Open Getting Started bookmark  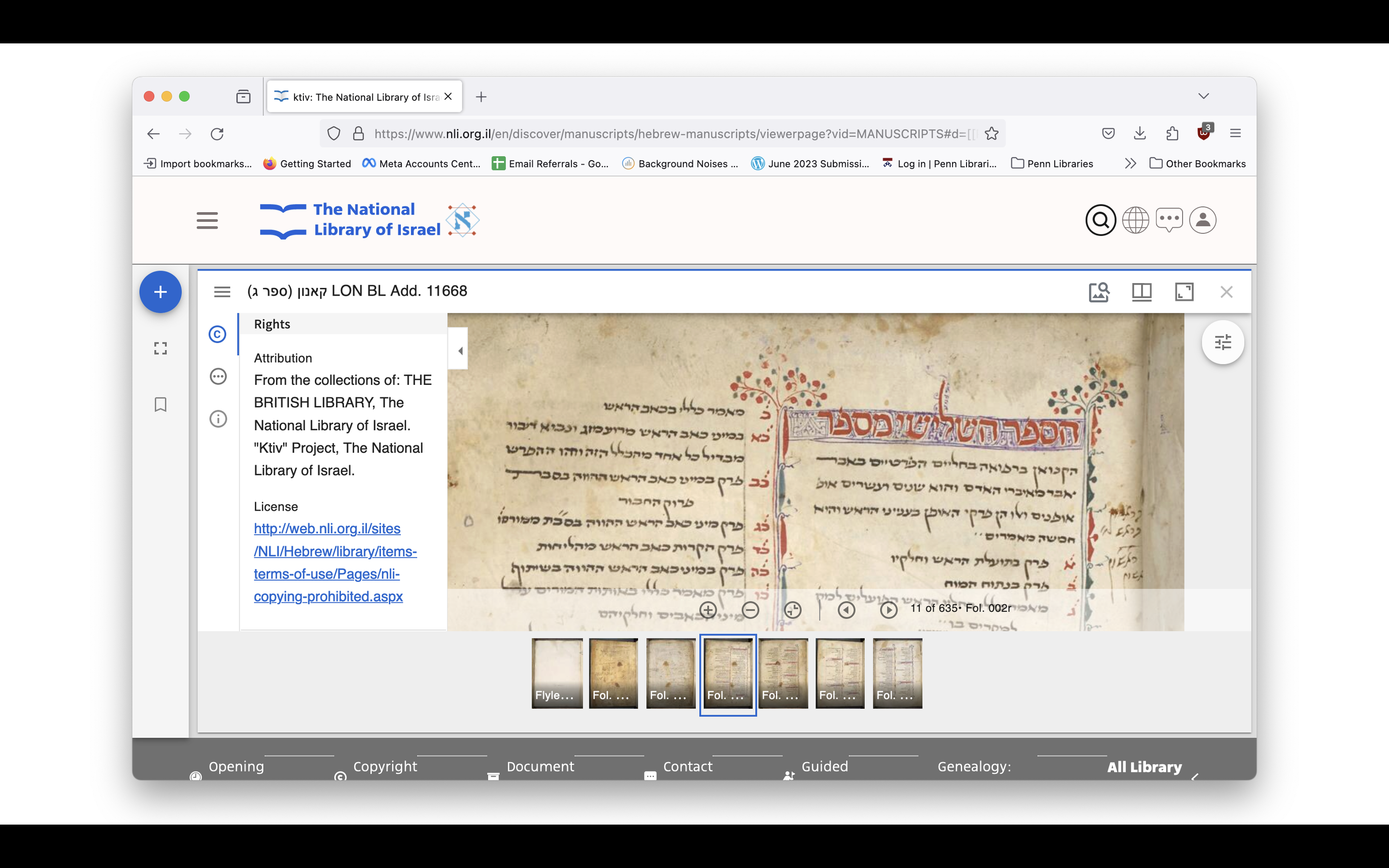307,163
